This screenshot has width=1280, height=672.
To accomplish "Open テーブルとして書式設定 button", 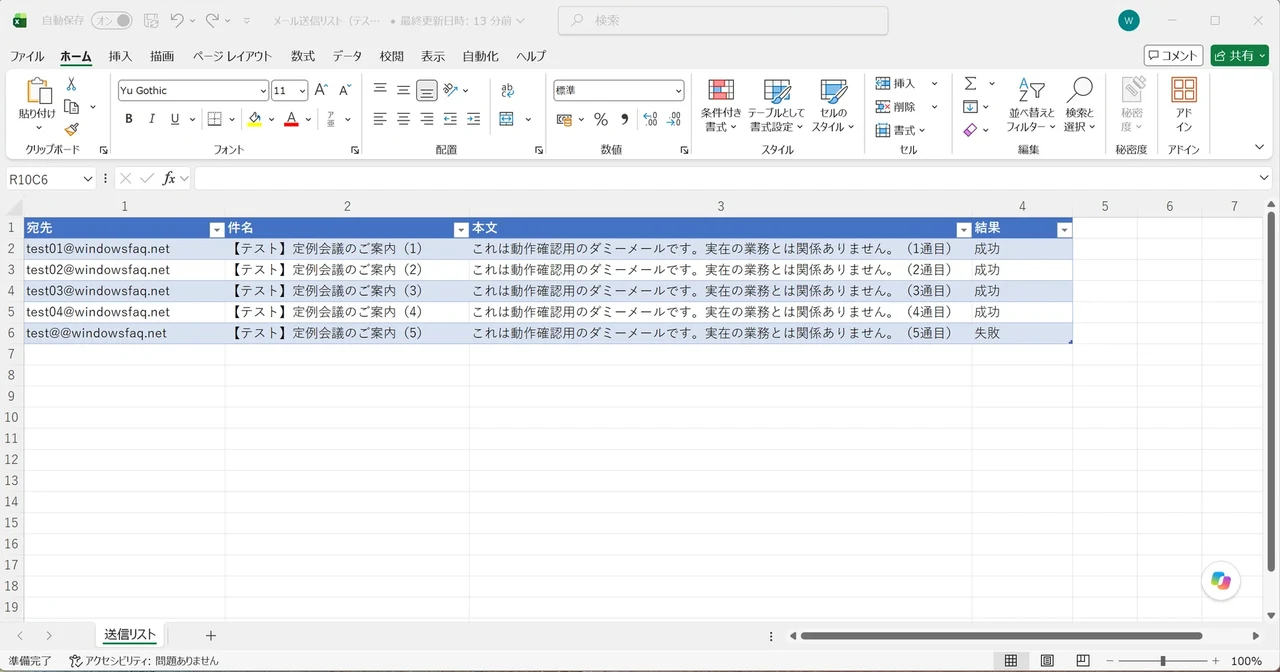I will [x=776, y=106].
